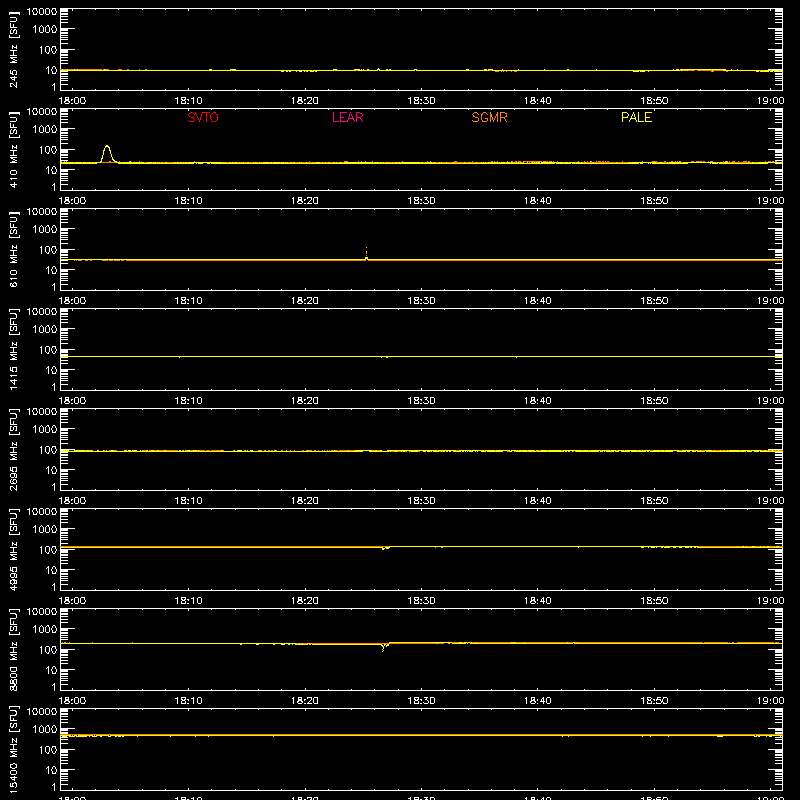Click the 18:40 time label under the 1415 MHz plot
The image size is (800, 800).
(x=538, y=401)
